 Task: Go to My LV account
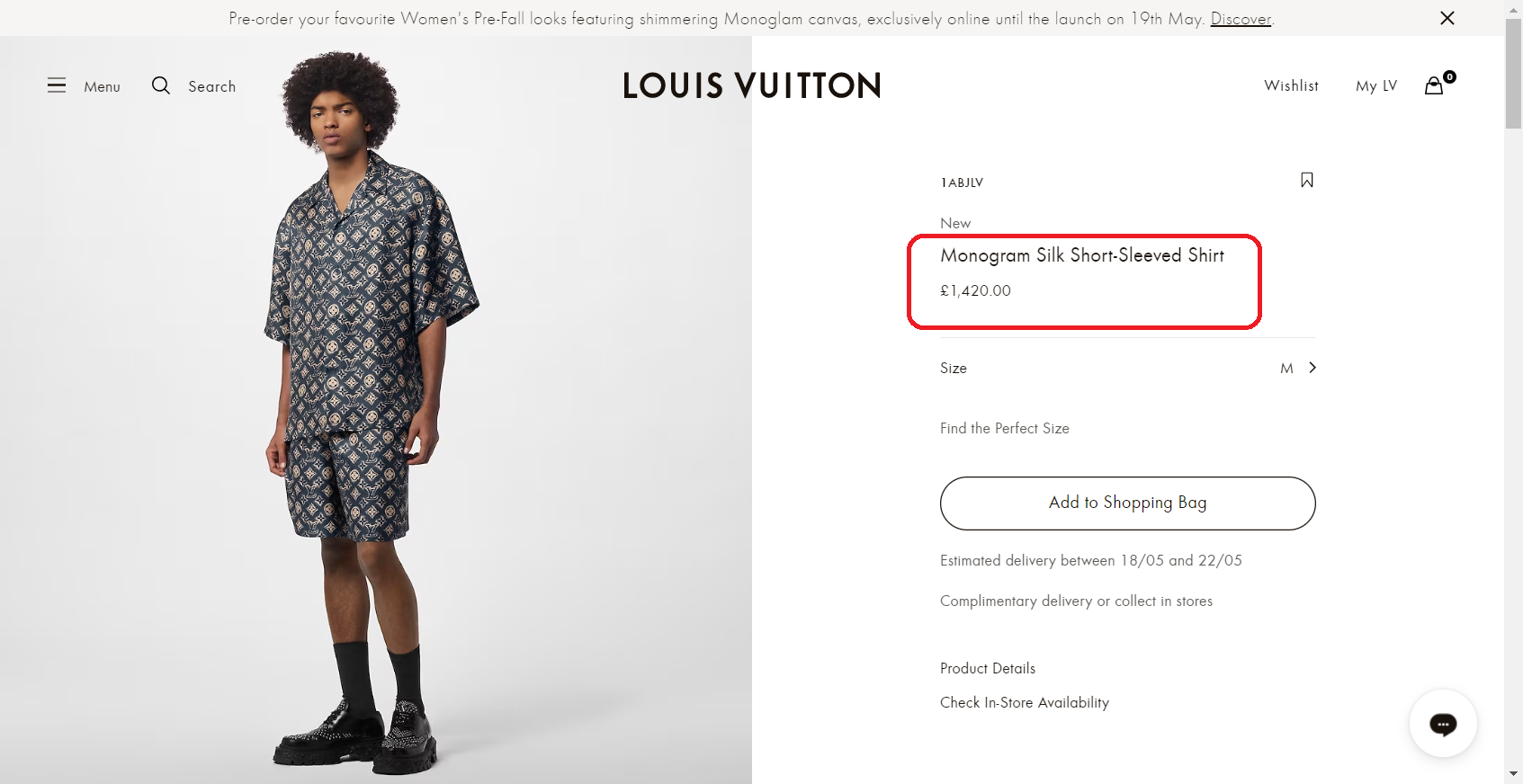click(x=1376, y=85)
